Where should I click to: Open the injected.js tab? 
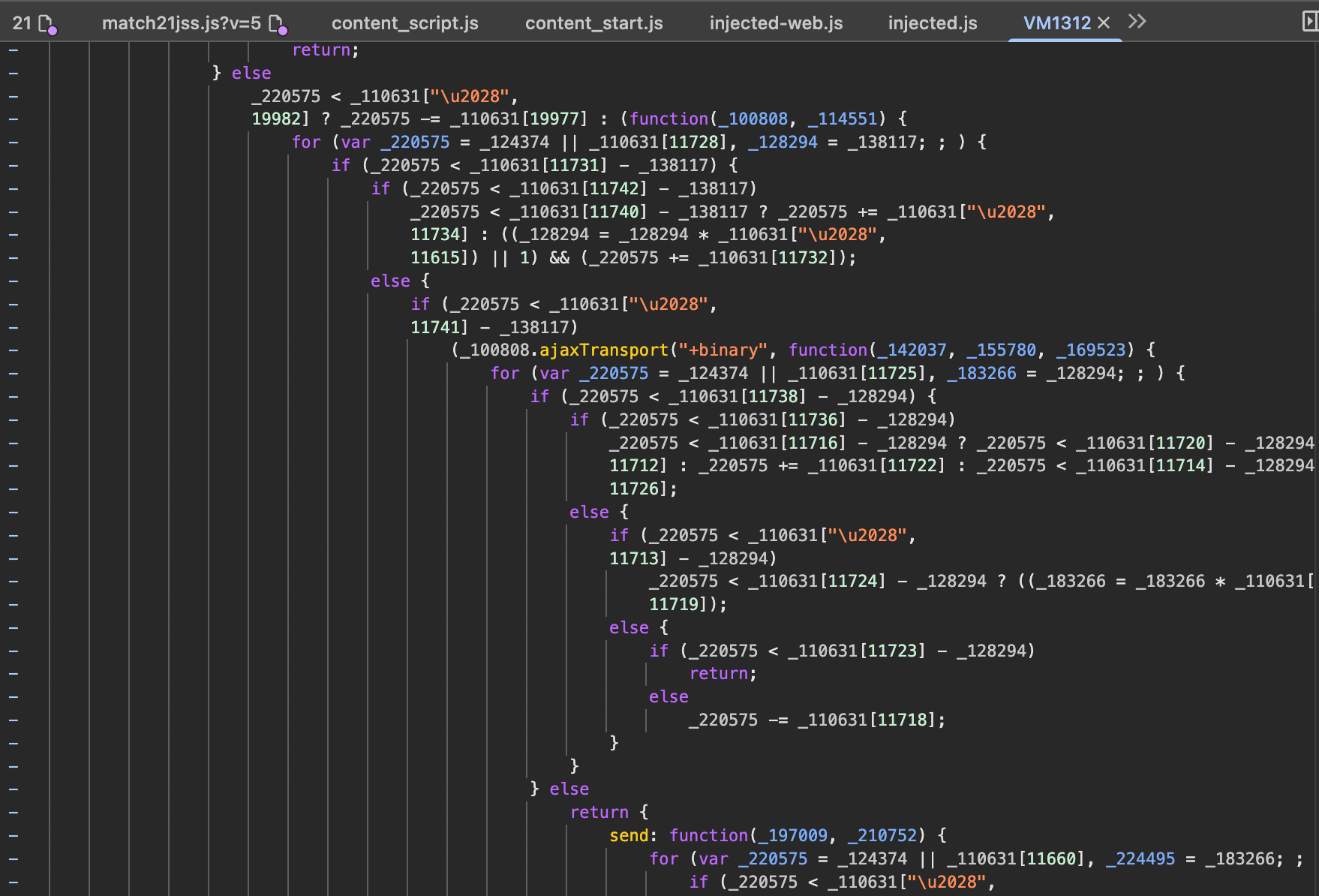point(932,23)
